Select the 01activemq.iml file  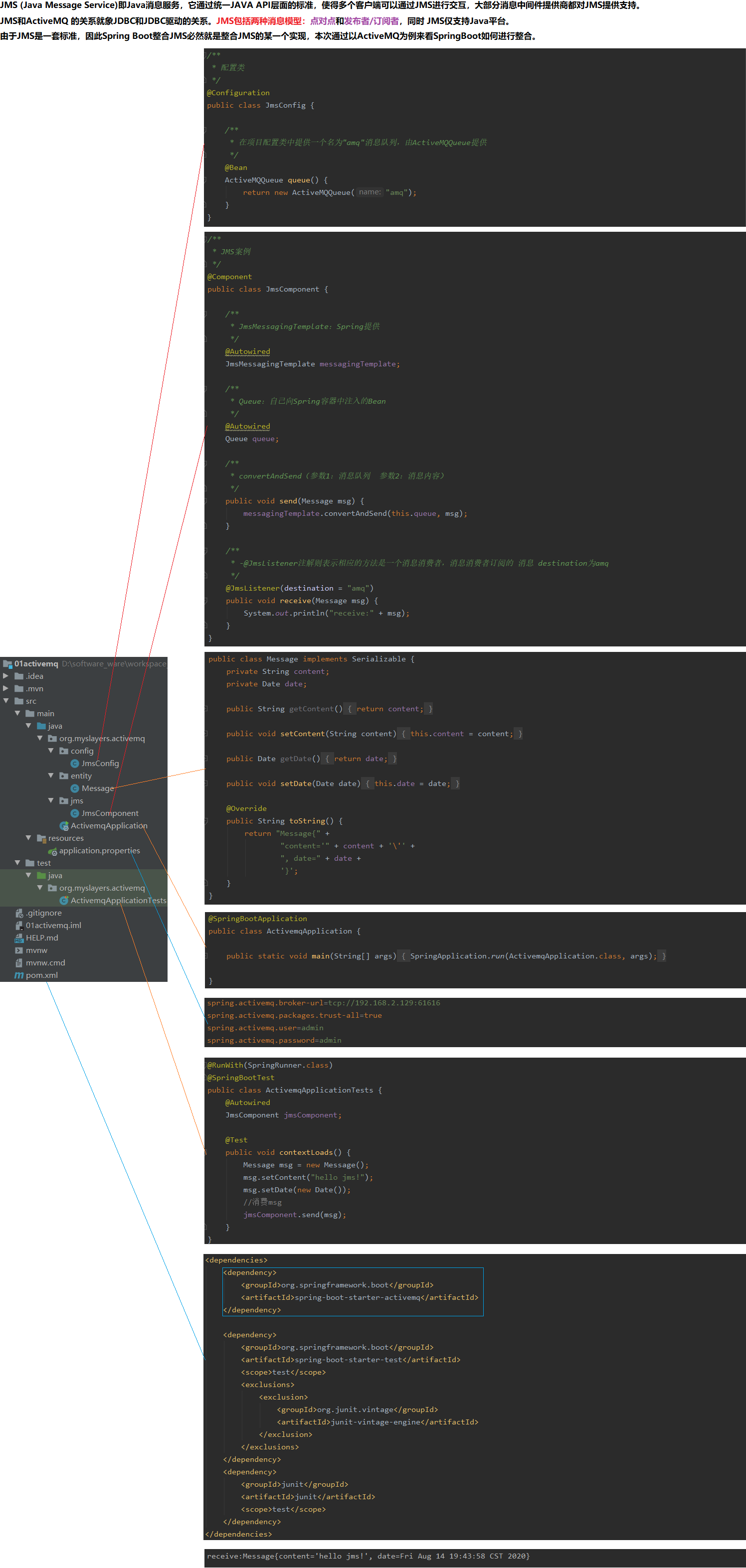click(53, 925)
